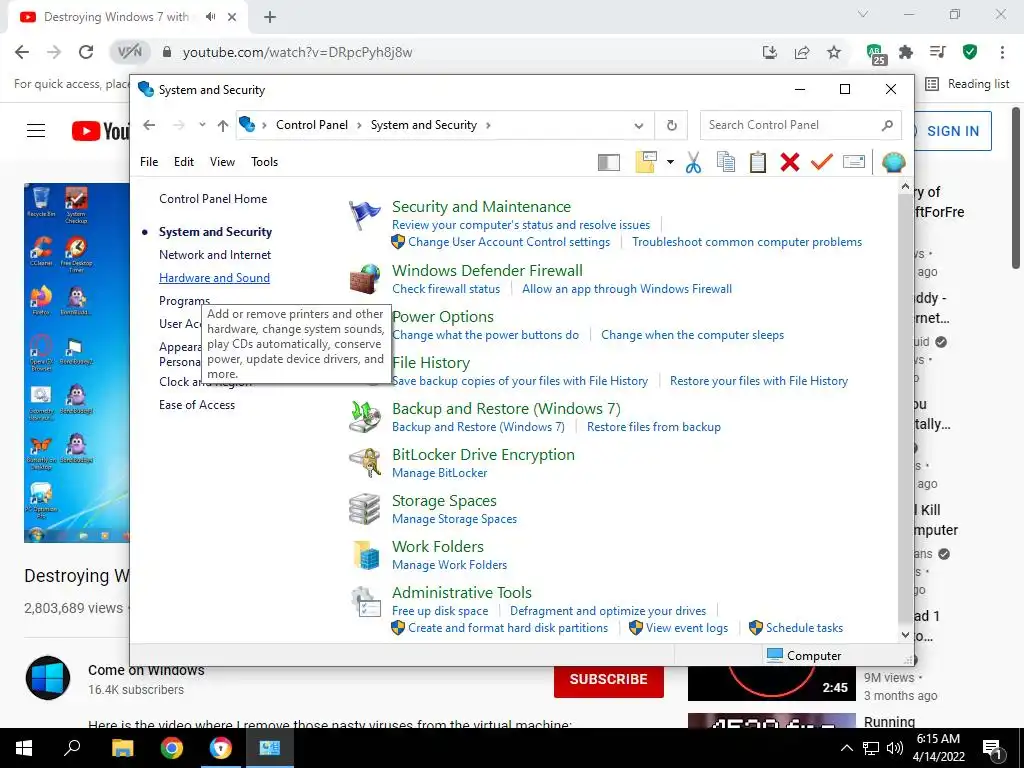Click the orange checkmark properties icon
Image resolution: width=1024 pixels, height=768 pixels.
tap(822, 161)
